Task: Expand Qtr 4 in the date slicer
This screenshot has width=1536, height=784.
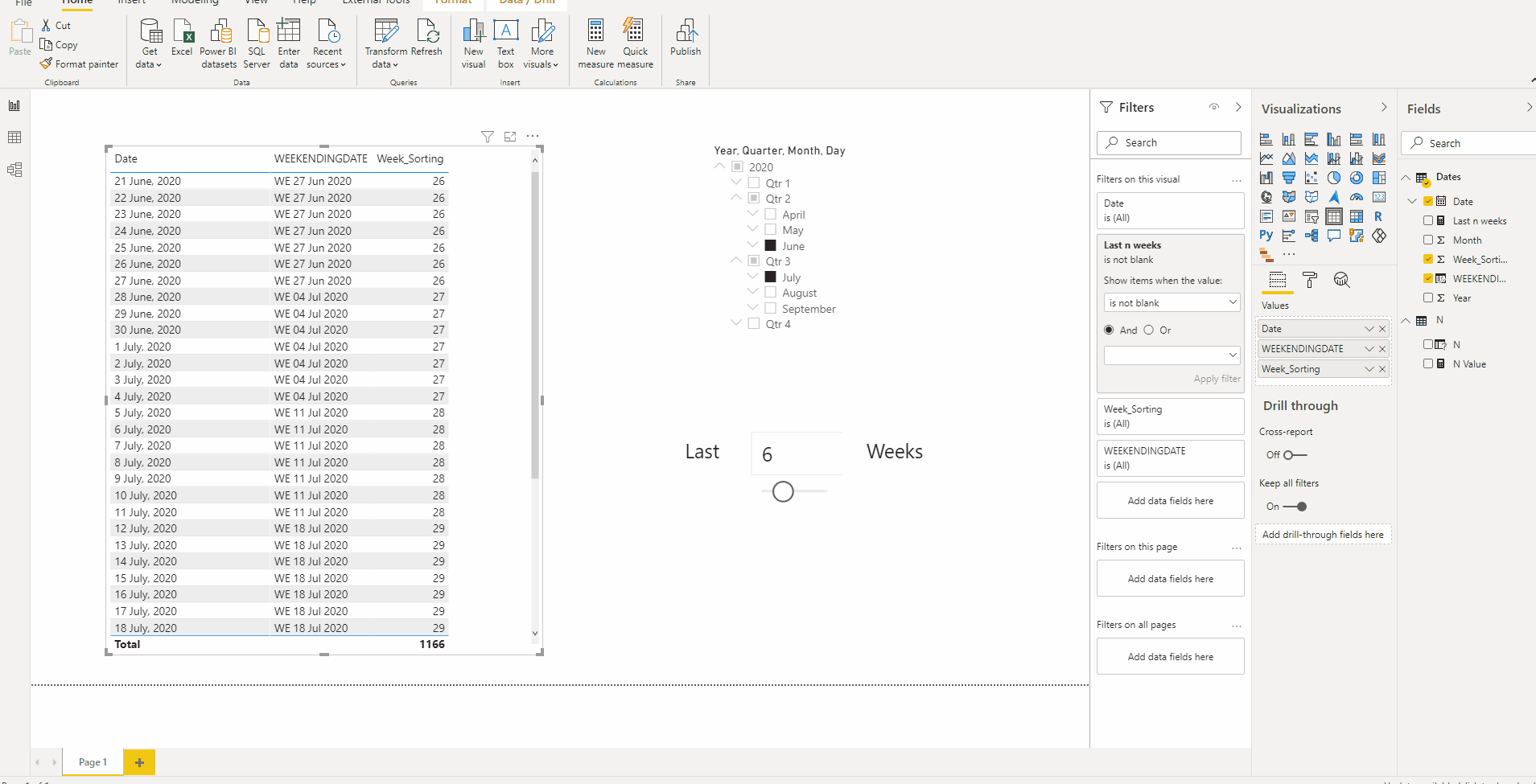Action: tap(736, 323)
